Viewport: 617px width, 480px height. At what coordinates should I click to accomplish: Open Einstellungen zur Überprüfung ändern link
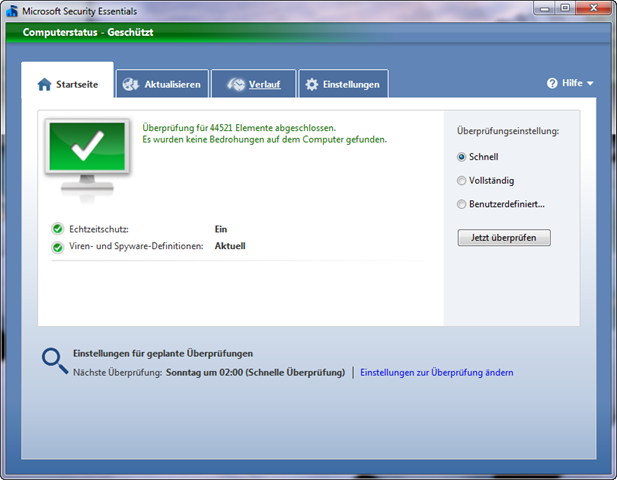[x=436, y=373]
